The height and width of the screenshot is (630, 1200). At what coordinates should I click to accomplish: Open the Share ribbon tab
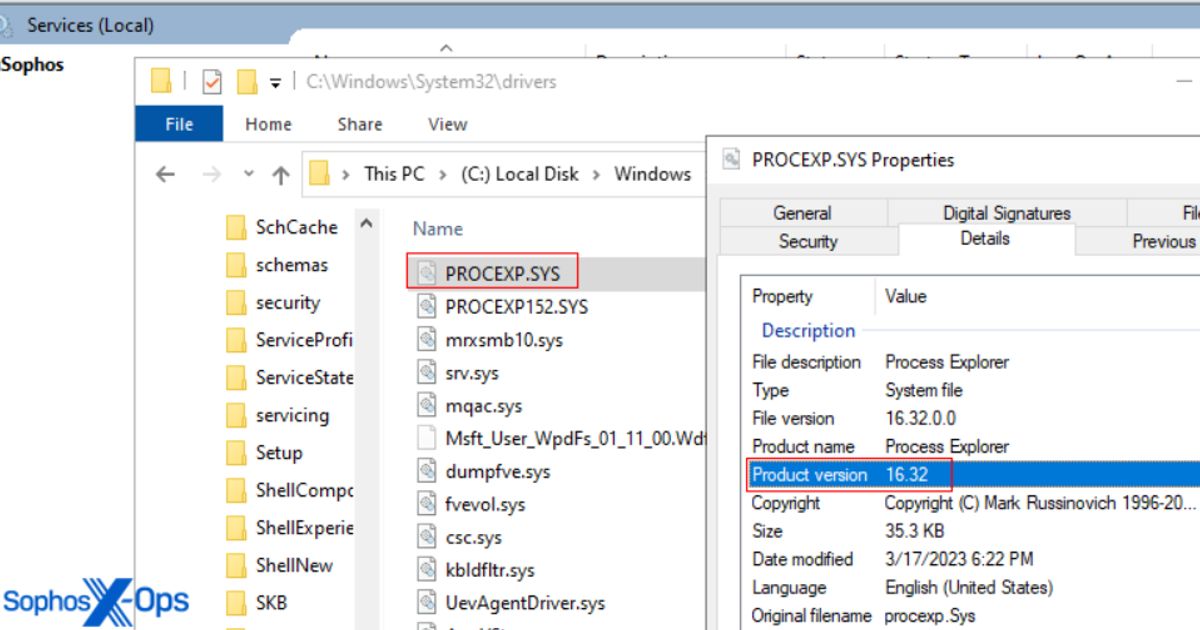click(x=360, y=124)
